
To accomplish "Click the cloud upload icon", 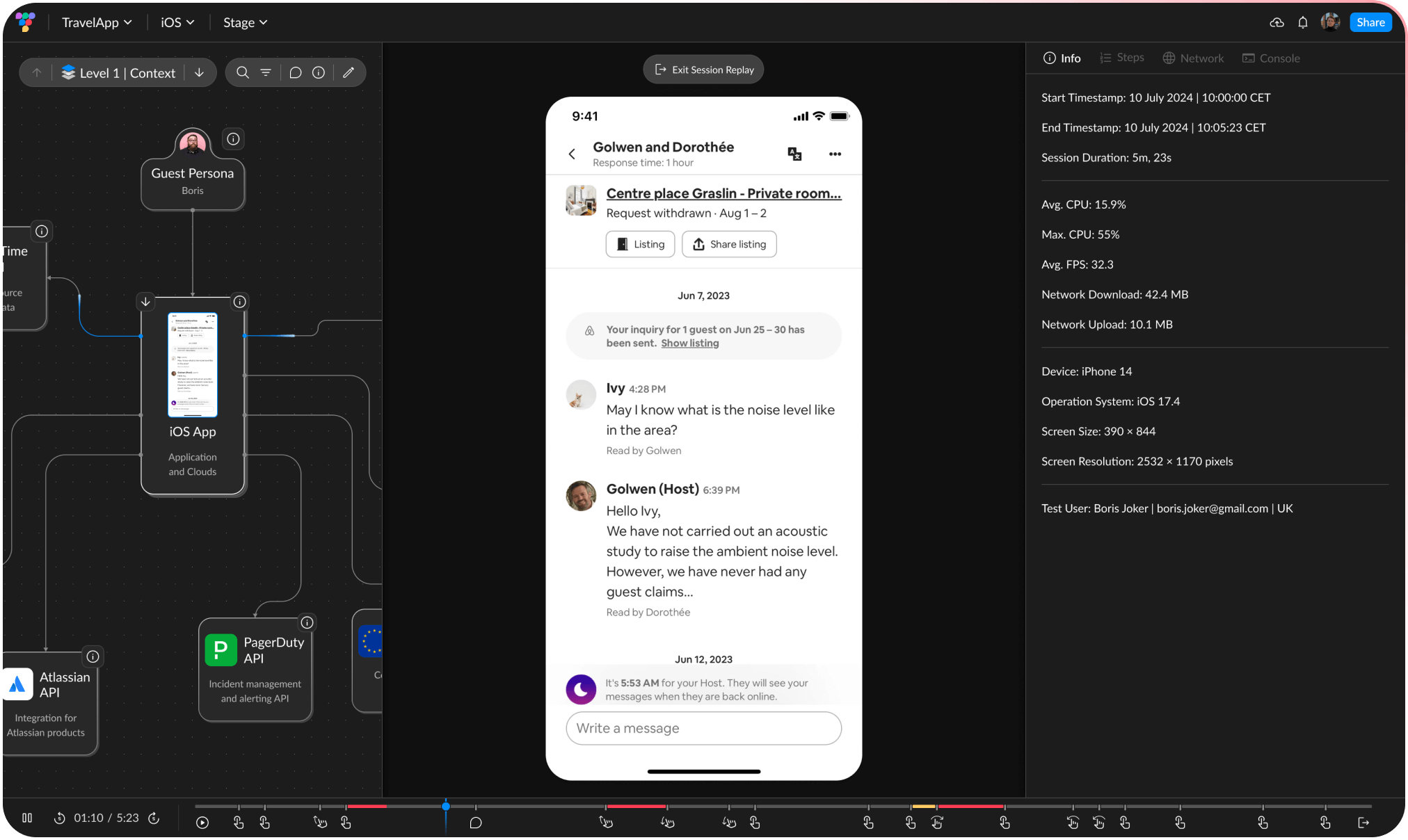I will tap(1277, 22).
